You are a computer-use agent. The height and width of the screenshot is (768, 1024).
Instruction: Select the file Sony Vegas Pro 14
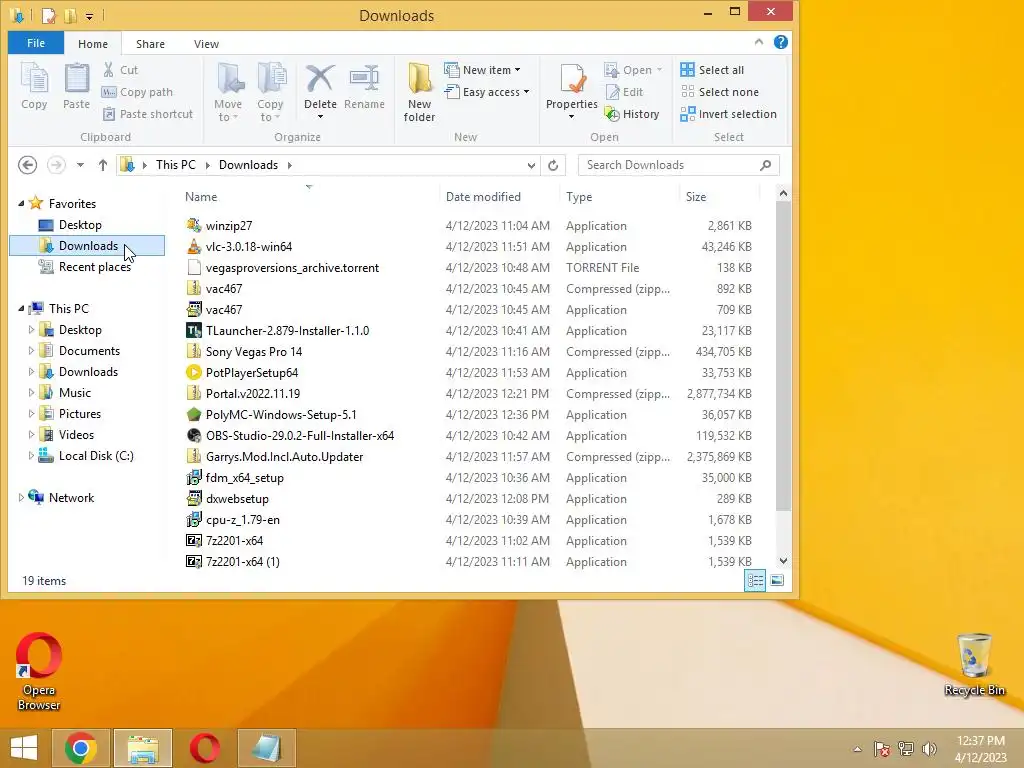point(254,352)
